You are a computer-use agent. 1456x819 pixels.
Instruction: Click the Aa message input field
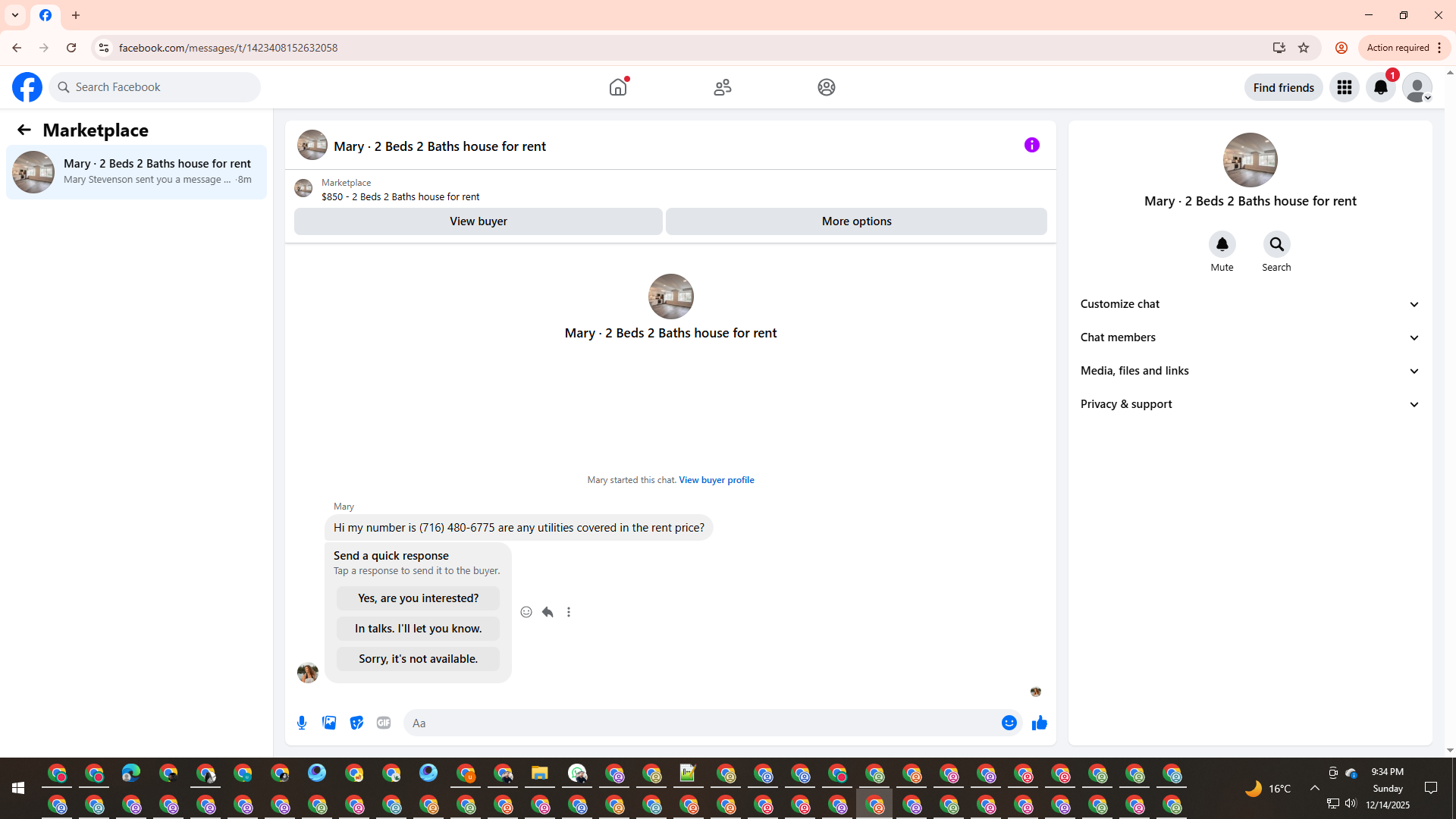click(698, 723)
